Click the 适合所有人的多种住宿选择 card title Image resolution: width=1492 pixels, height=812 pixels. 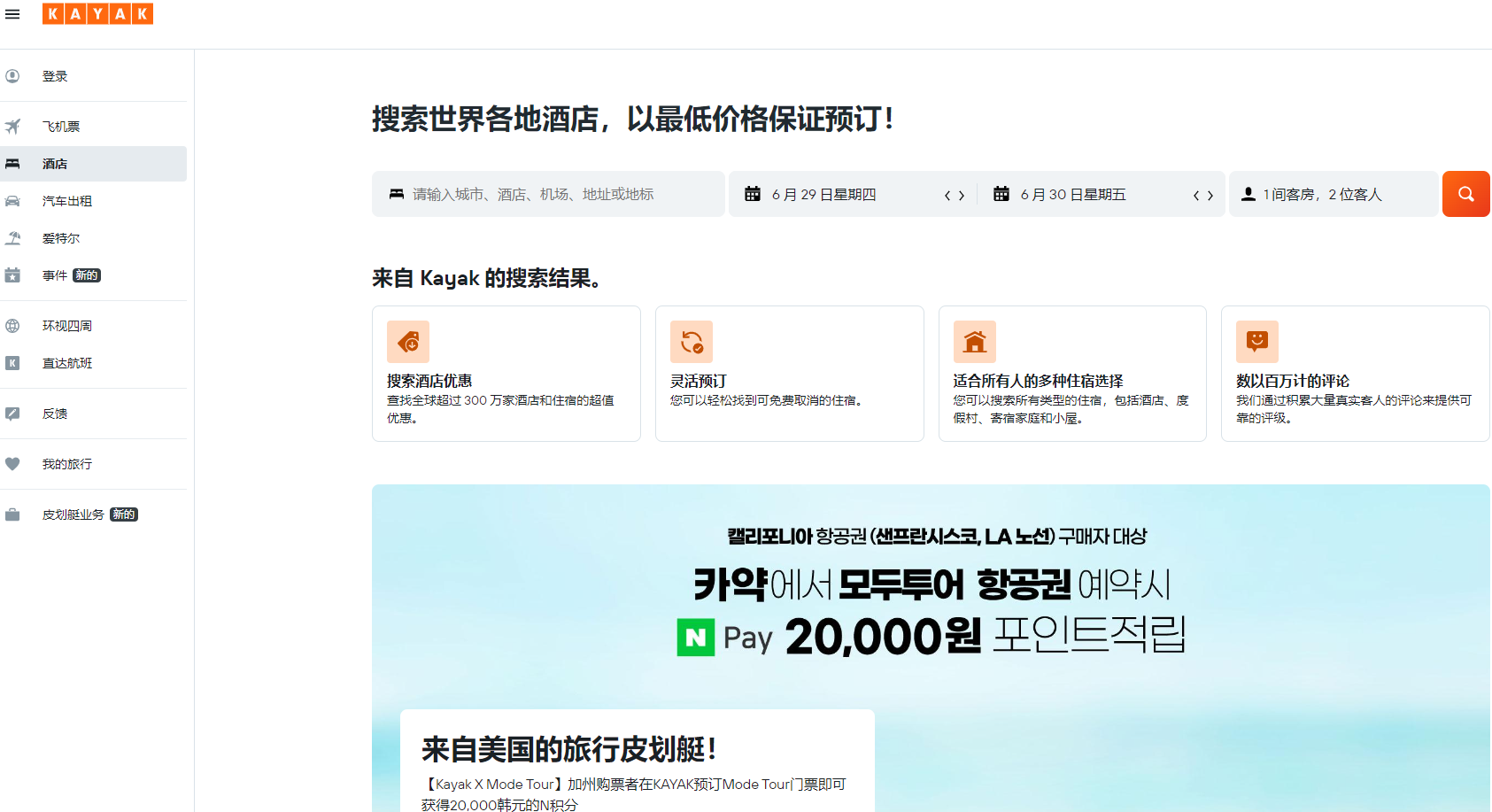coord(1038,381)
